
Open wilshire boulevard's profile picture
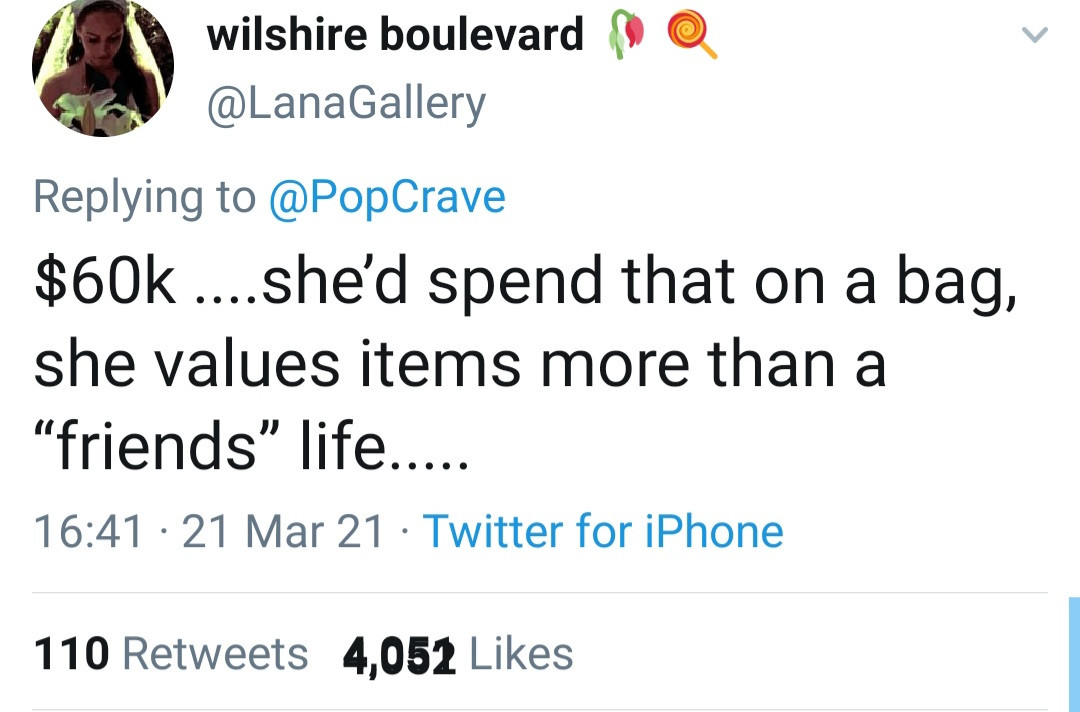pyautogui.click(x=103, y=66)
